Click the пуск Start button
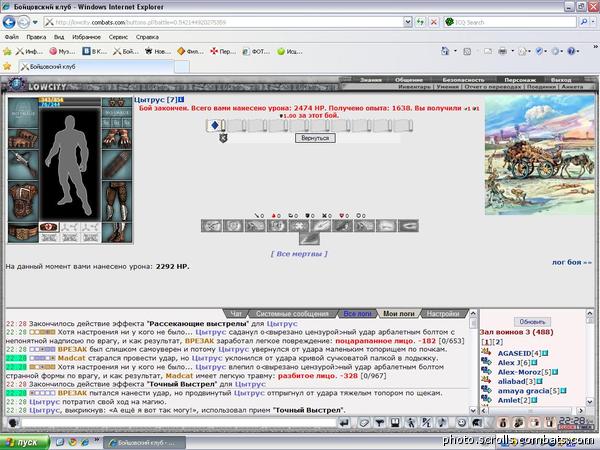 tap(25, 442)
